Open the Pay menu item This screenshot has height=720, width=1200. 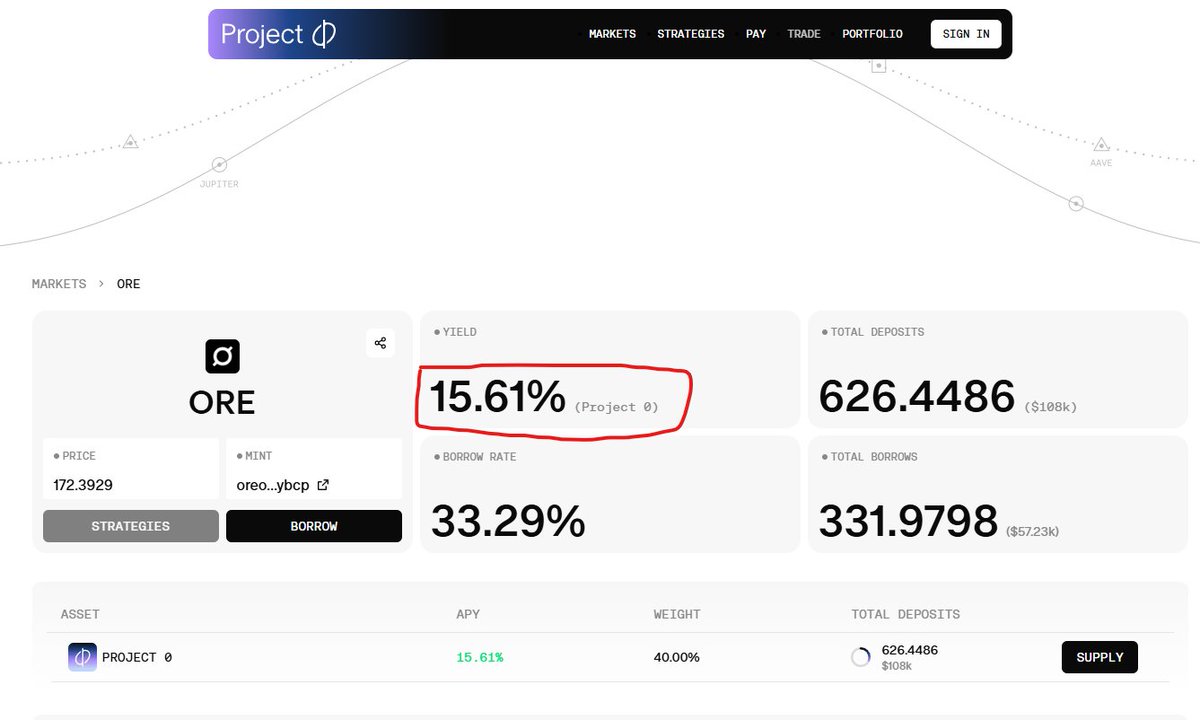756,34
